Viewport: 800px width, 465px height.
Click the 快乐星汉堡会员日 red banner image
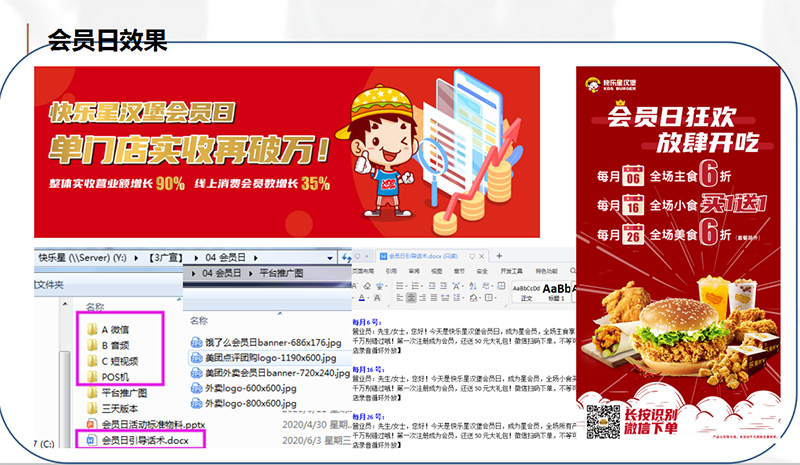click(x=287, y=152)
